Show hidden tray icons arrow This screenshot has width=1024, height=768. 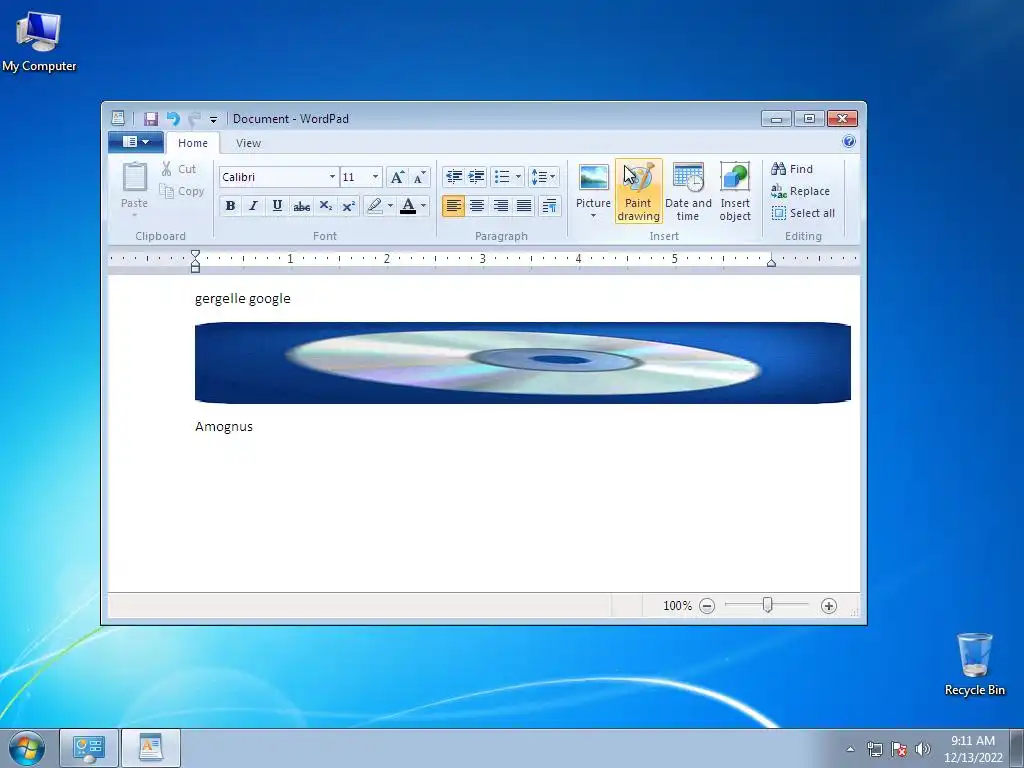click(850, 749)
